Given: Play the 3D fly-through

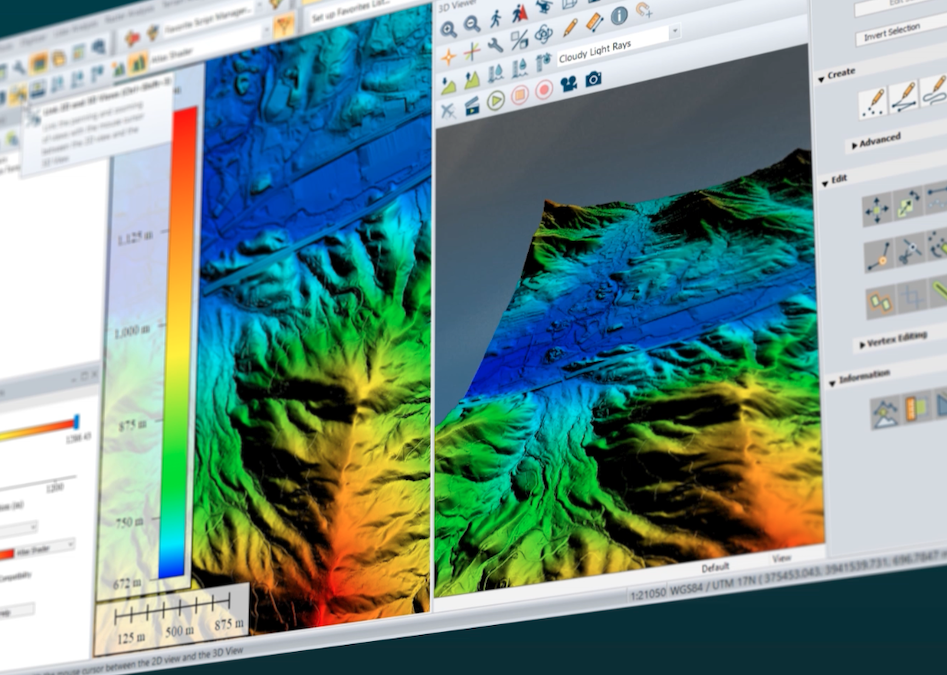Looking at the screenshot, I should (x=495, y=101).
